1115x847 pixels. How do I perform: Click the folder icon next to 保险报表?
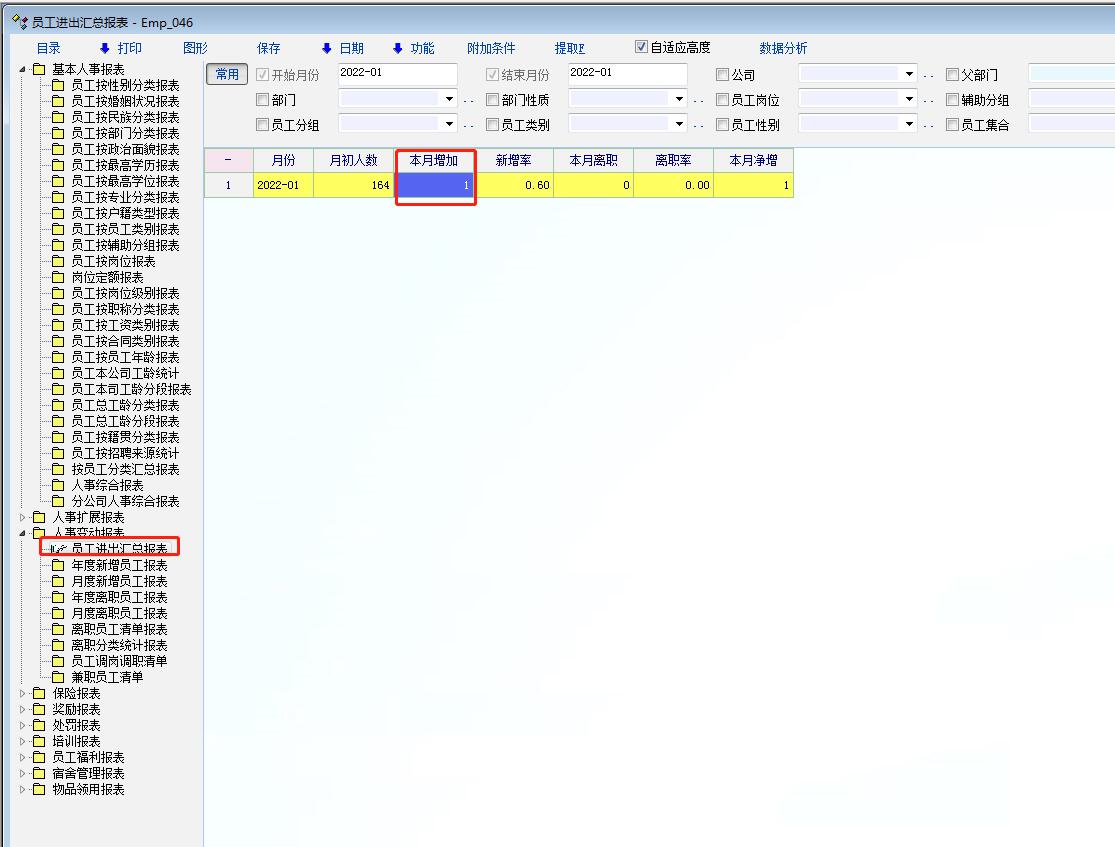pos(39,693)
